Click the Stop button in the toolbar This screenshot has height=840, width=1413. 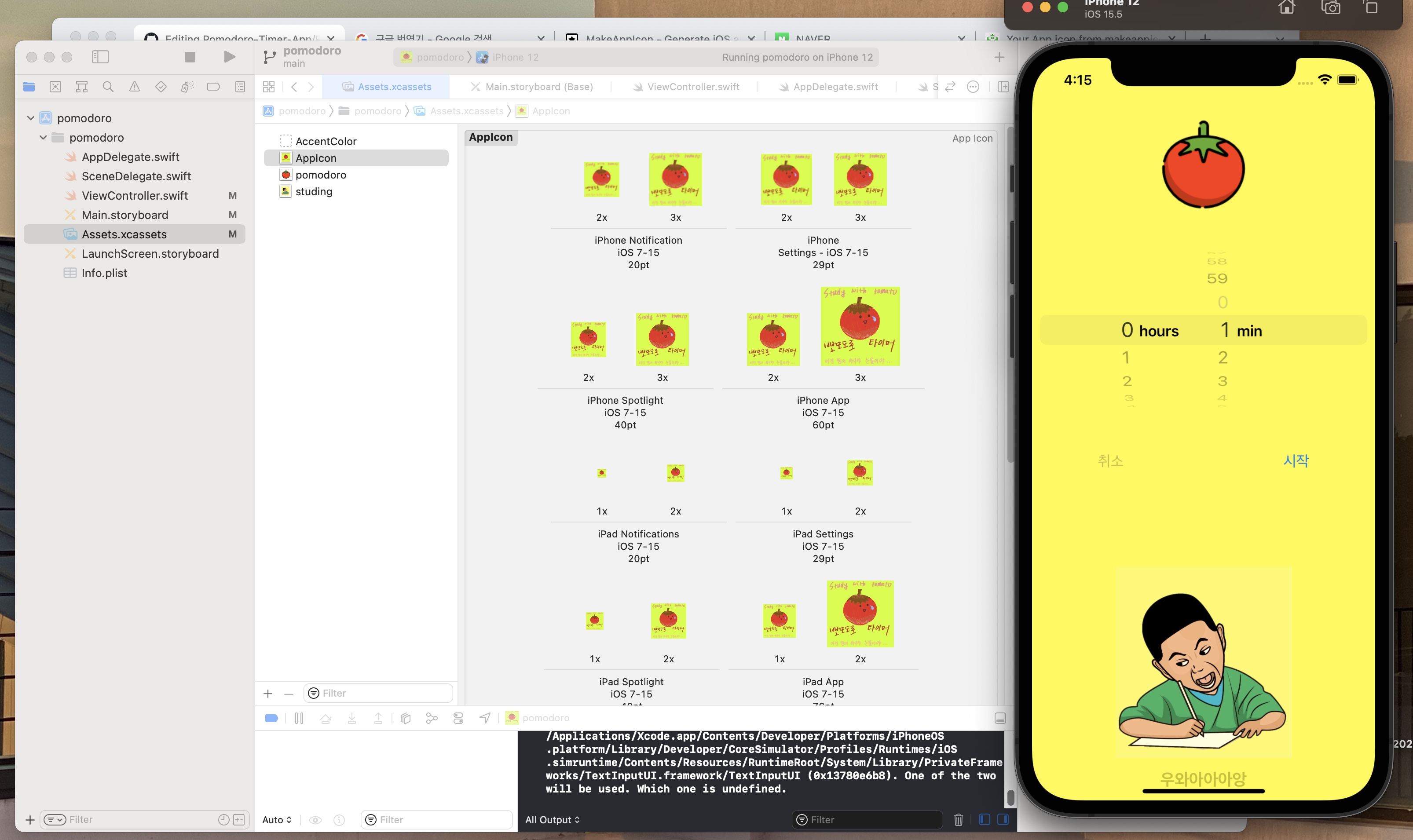tap(190, 57)
